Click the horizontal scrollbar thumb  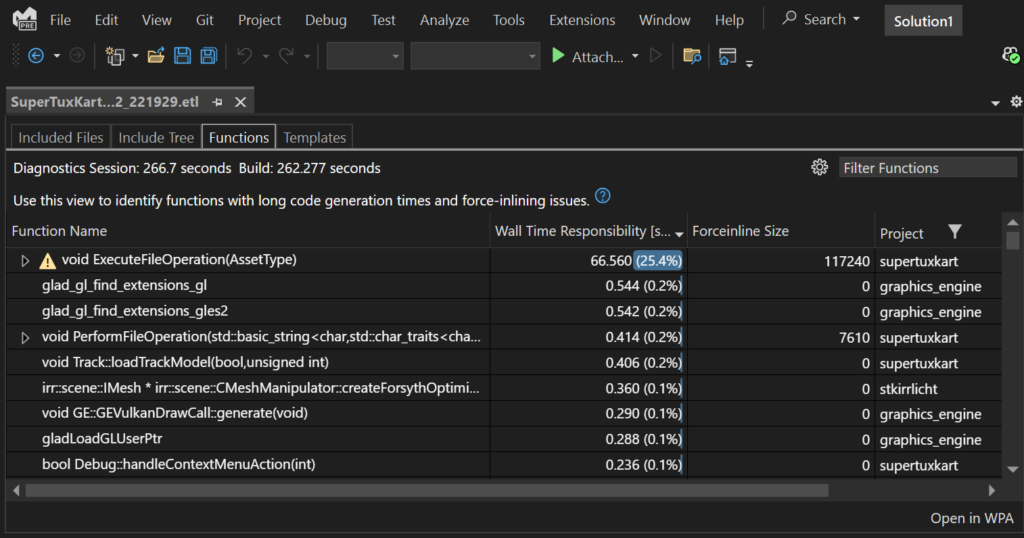pos(426,491)
